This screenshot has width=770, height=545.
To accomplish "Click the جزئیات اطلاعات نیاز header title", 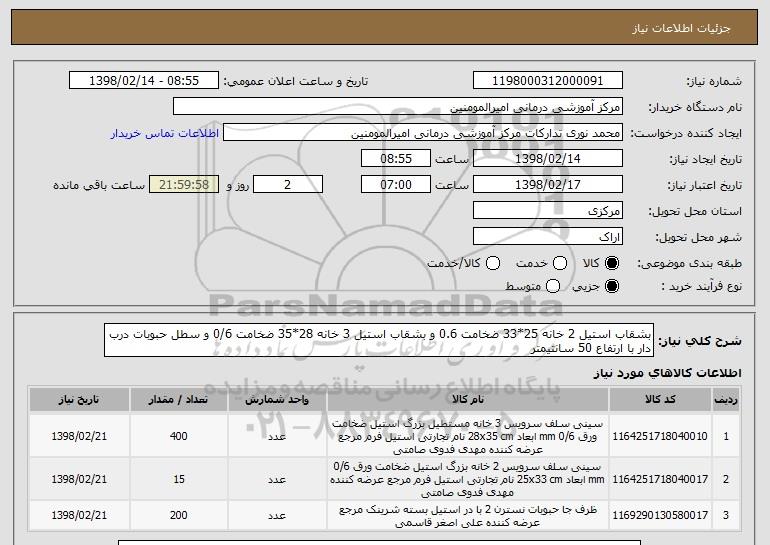I will (x=681, y=28).
